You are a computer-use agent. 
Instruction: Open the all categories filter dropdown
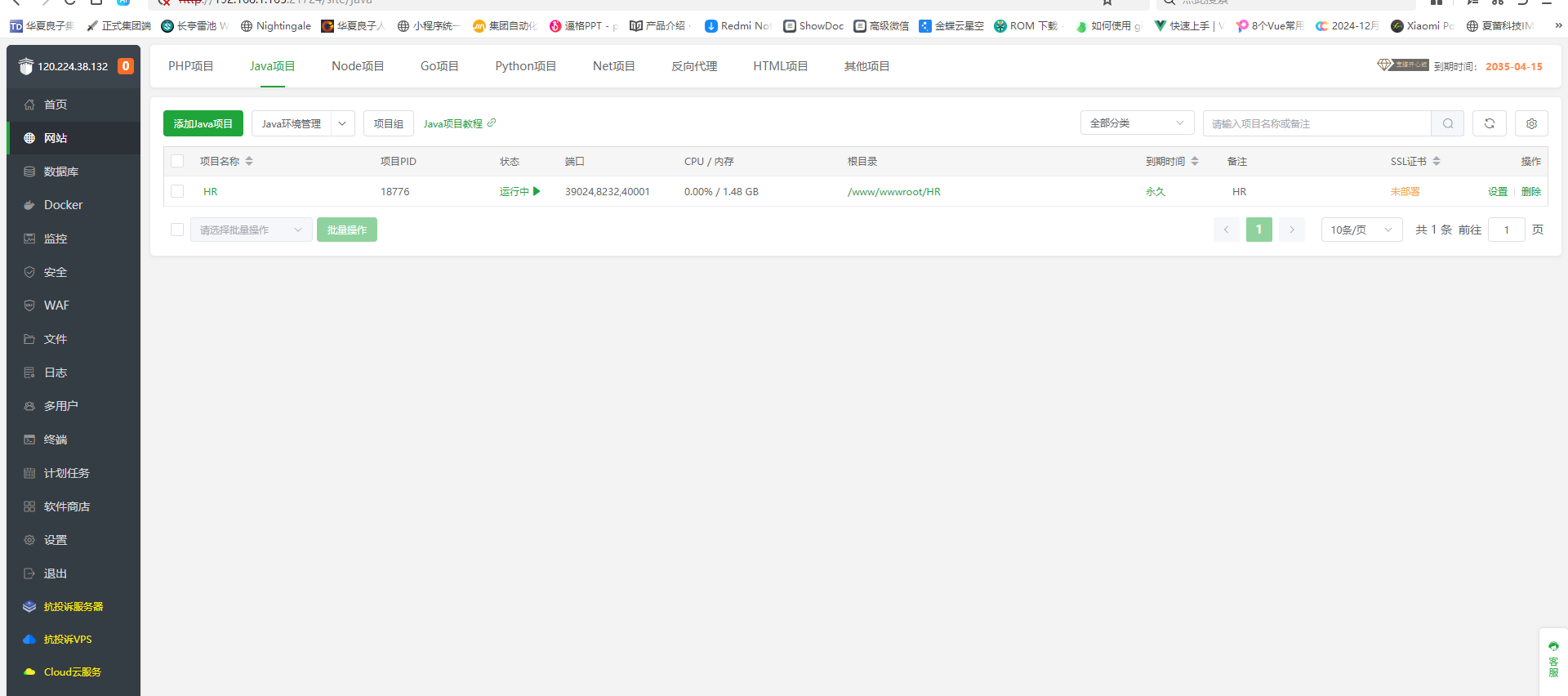1136,123
